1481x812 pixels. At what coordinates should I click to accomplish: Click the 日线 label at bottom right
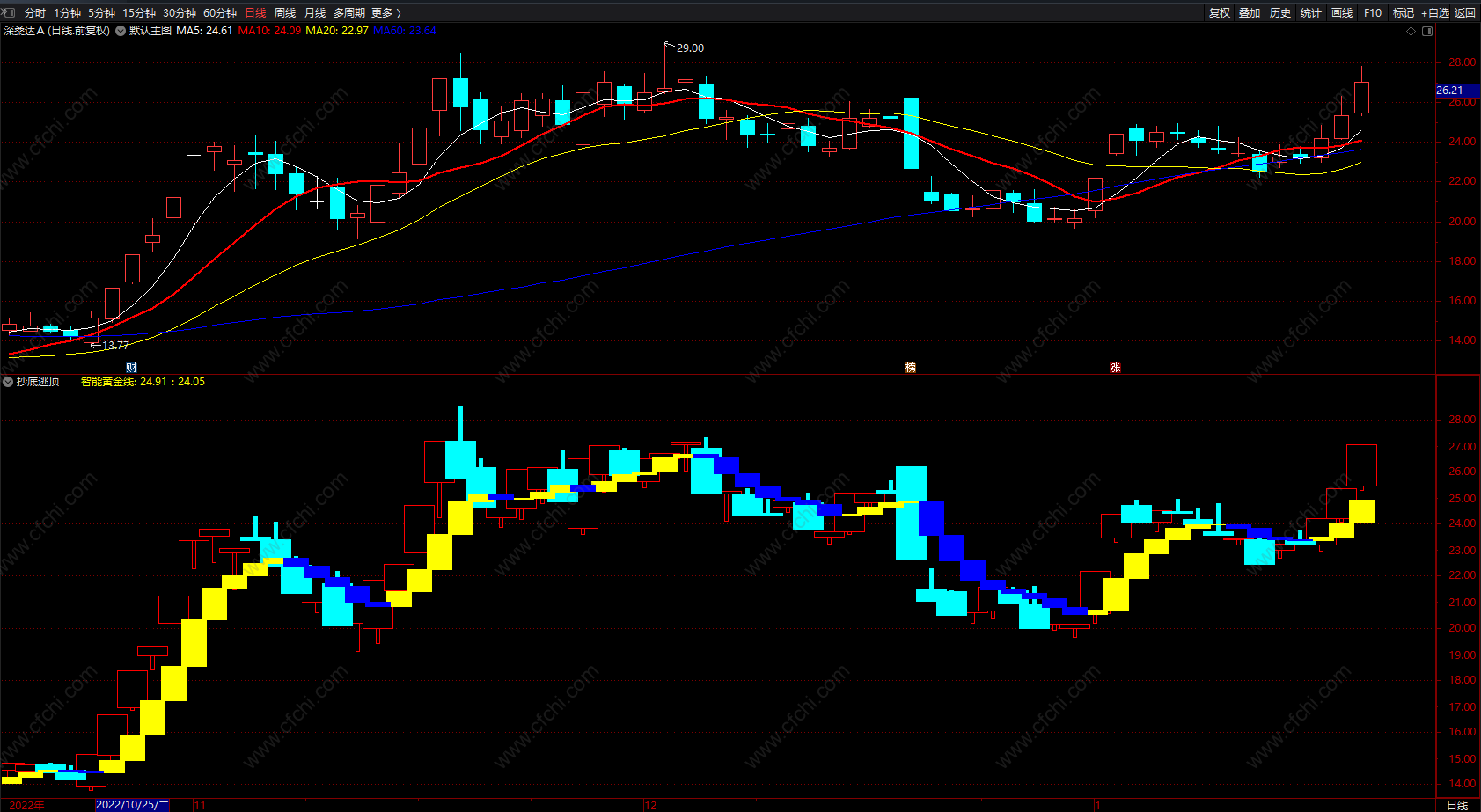point(1458,805)
